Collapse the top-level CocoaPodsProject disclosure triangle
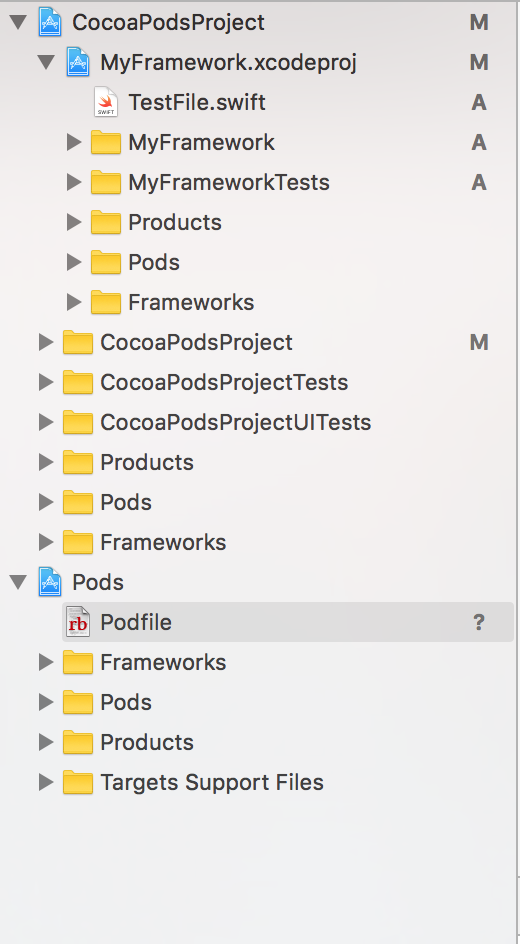Screen dimensions: 520x944 (18, 23)
